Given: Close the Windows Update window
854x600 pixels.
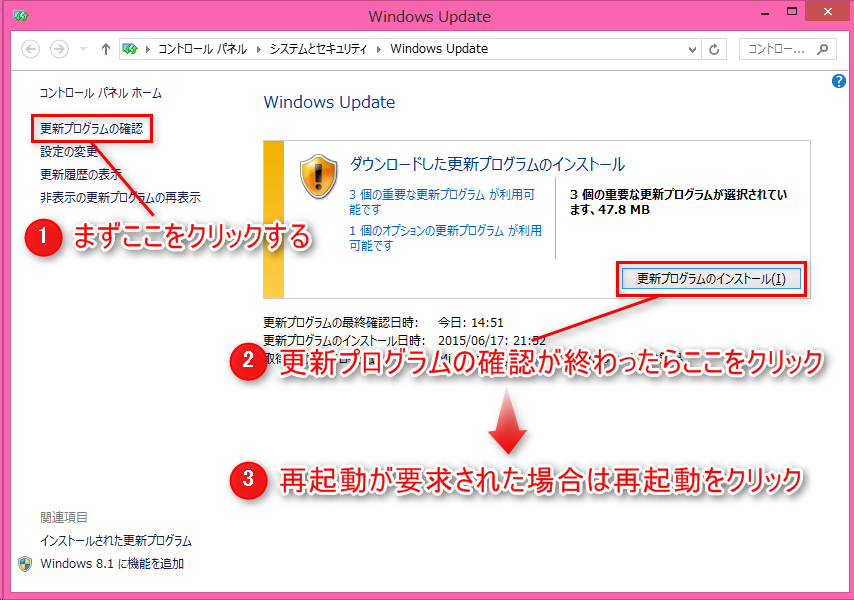Looking at the screenshot, I should (x=828, y=11).
